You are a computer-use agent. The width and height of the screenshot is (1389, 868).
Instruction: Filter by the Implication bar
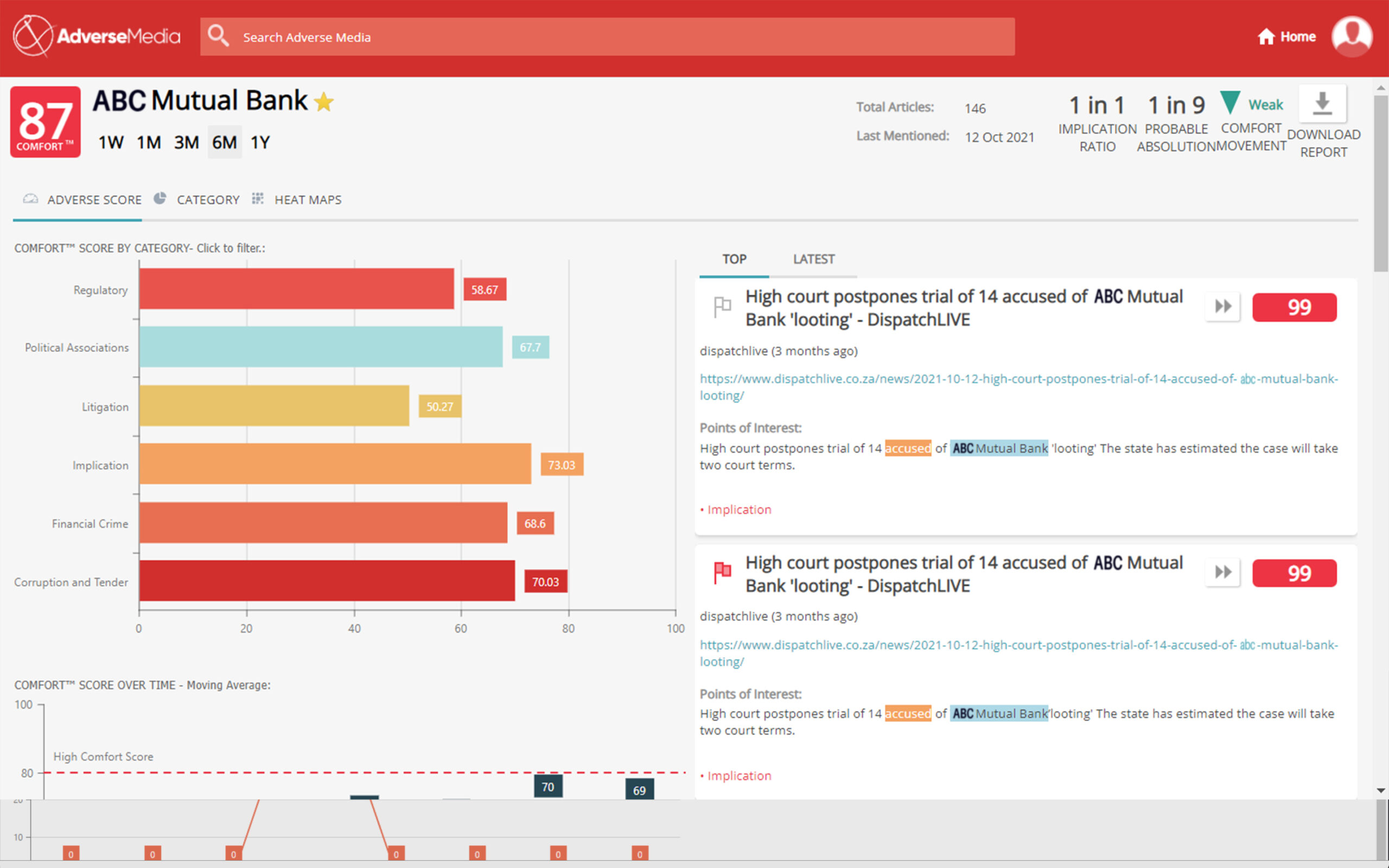pyautogui.click(x=335, y=464)
